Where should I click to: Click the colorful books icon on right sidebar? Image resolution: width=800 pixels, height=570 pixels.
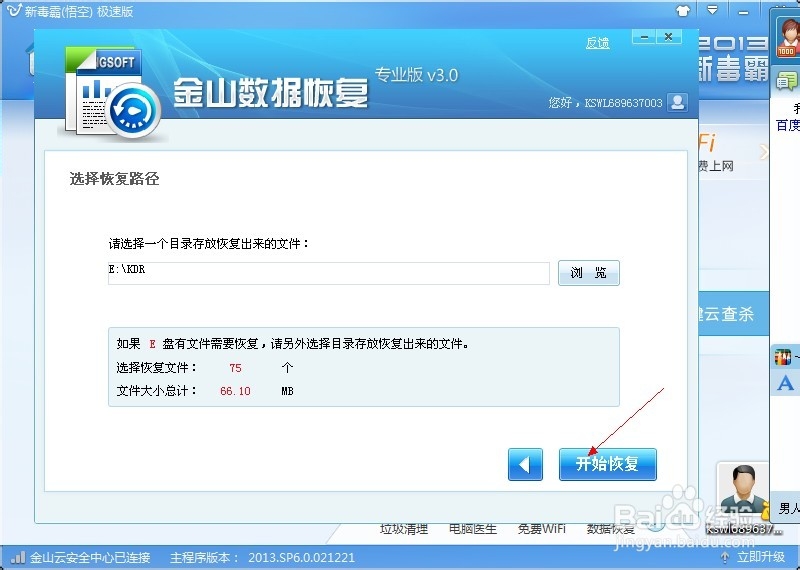tap(782, 357)
